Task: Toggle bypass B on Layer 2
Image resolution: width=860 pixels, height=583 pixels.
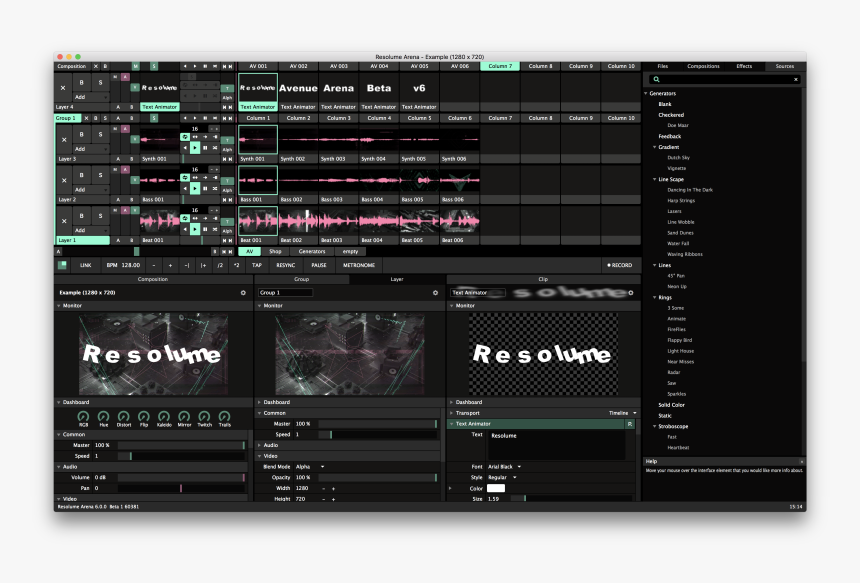Action: pyautogui.click(x=82, y=175)
